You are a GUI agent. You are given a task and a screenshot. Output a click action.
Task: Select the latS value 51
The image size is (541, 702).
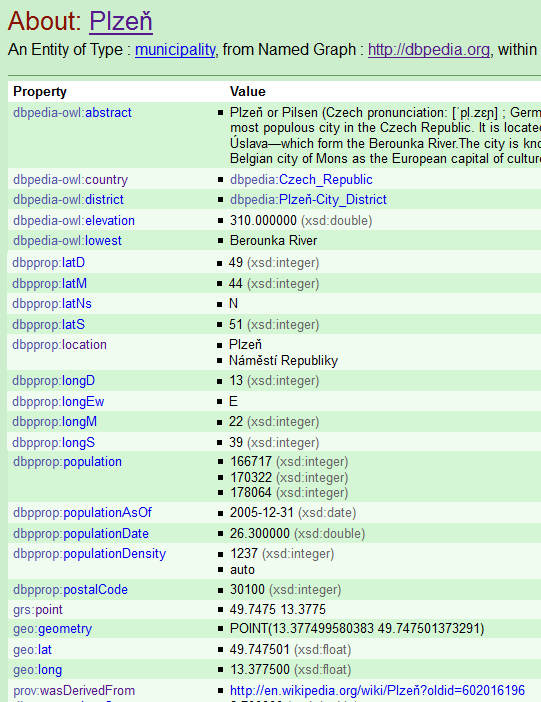pos(236,325)
